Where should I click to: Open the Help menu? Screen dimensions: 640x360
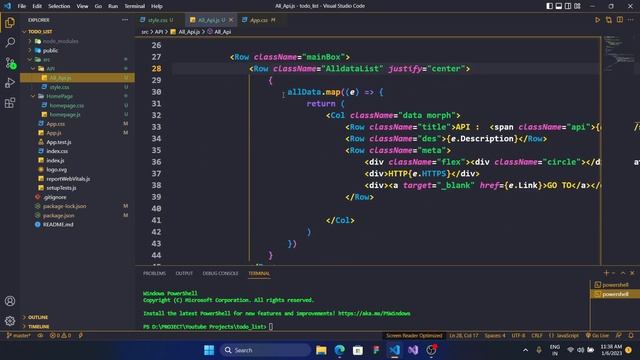click(157, 6)
